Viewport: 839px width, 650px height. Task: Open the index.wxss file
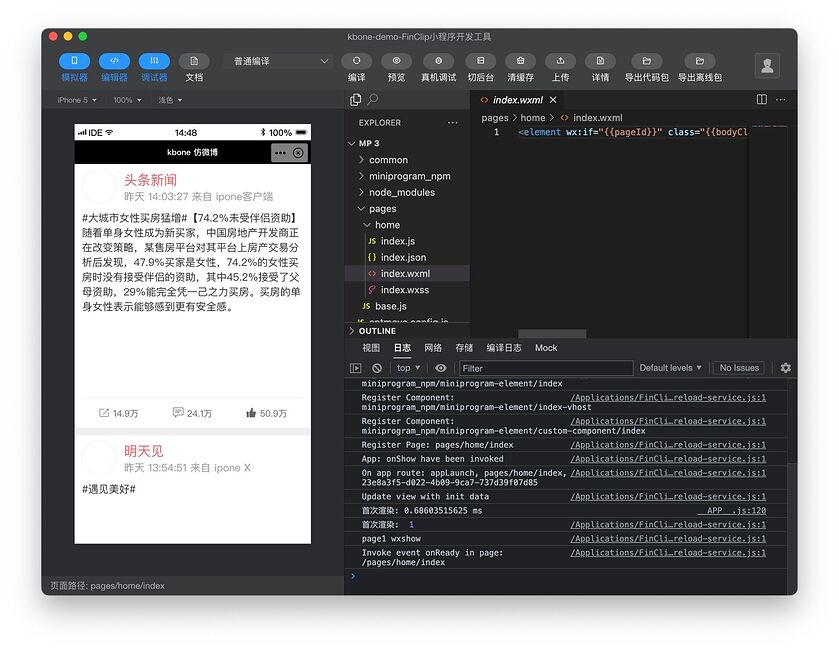405,290
